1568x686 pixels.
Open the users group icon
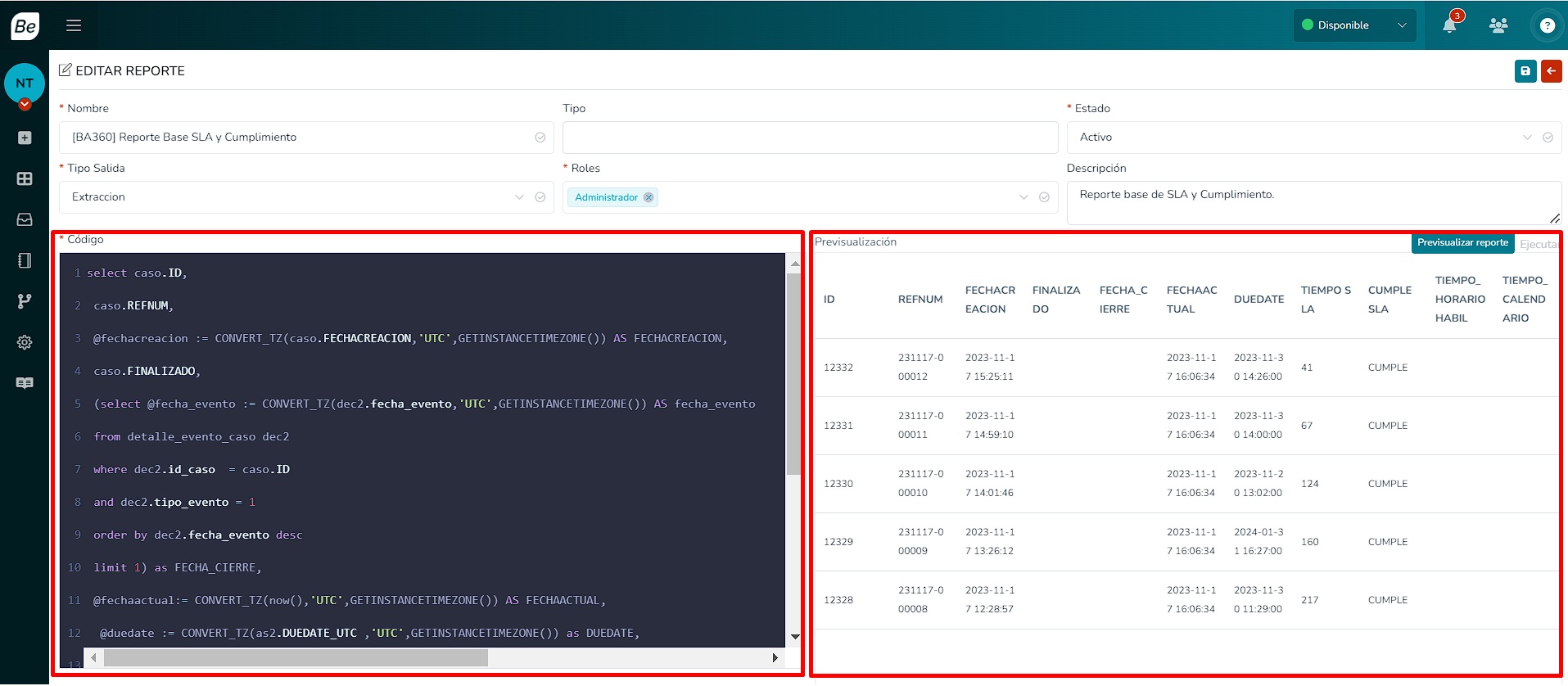pos(1498,25)
